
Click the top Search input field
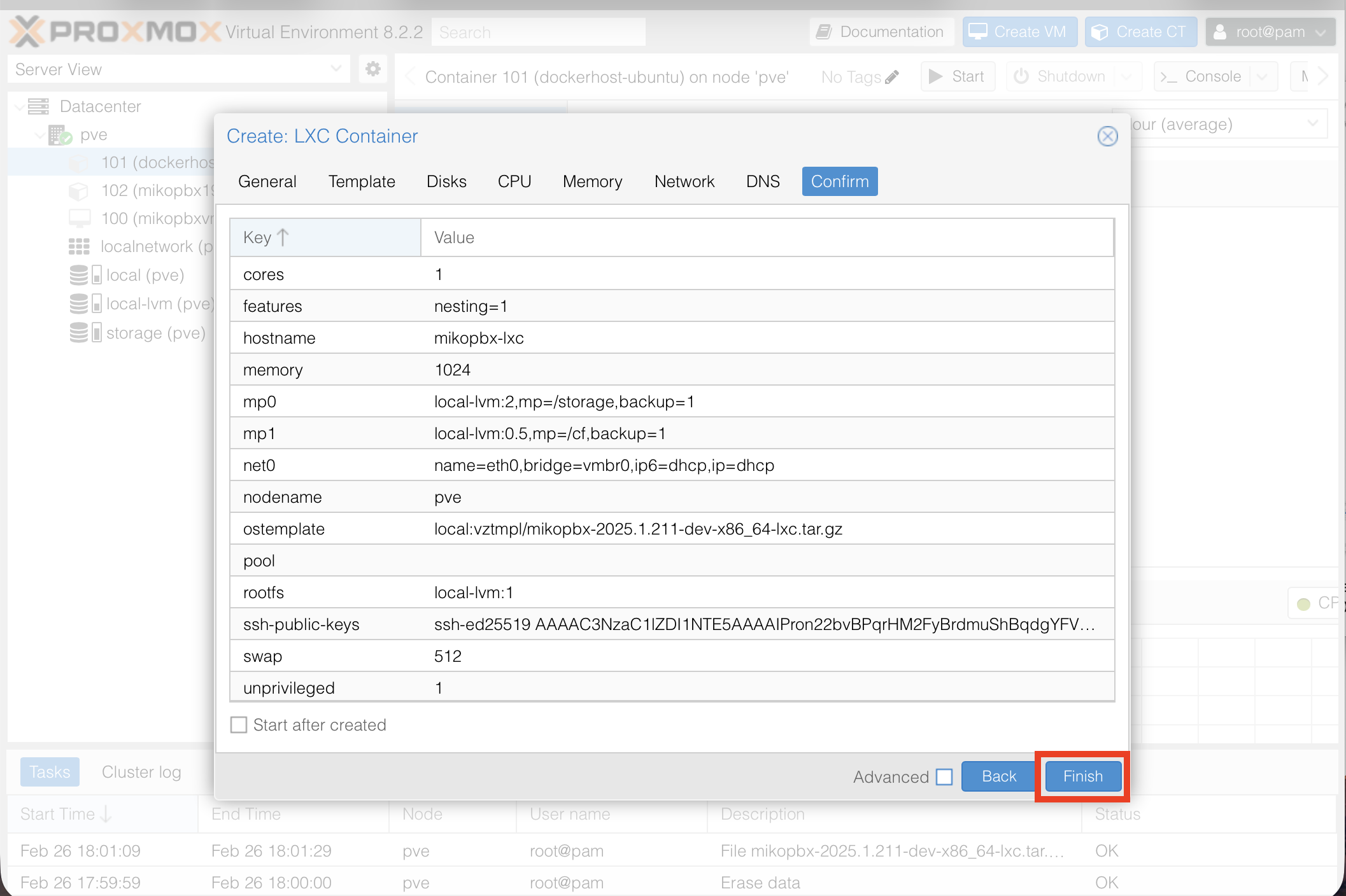[538, 32]
